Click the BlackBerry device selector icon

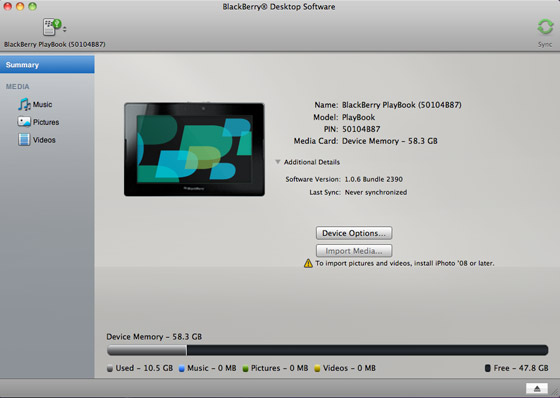coord(52,27)
